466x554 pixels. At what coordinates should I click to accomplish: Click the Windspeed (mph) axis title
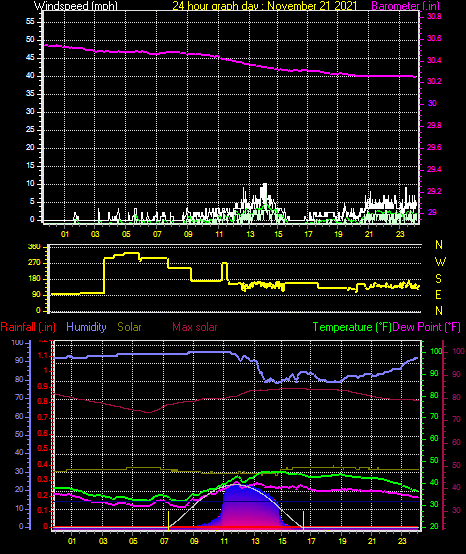click(x=76, y=5)
